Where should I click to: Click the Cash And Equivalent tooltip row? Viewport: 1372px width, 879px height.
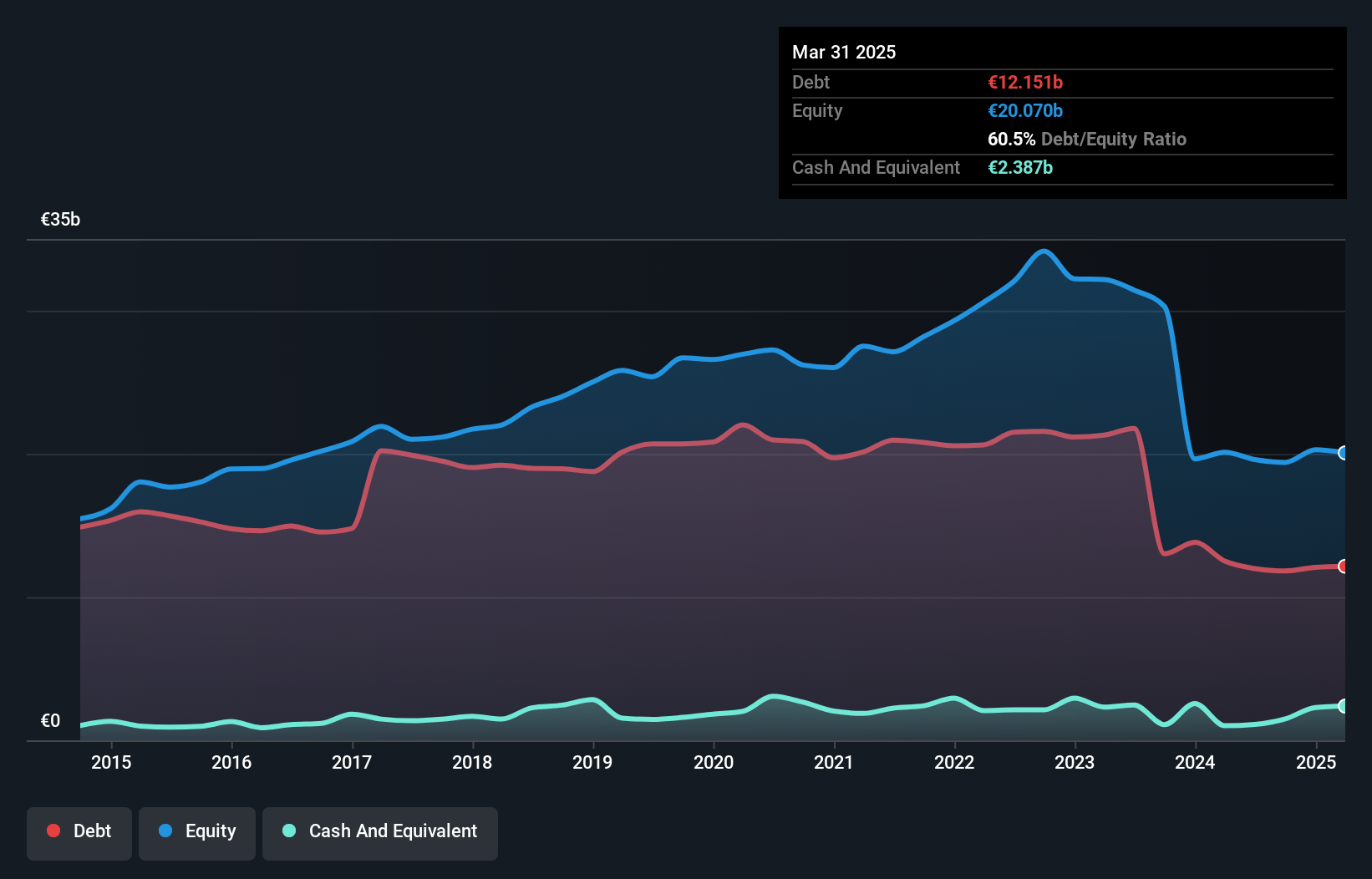876,167
